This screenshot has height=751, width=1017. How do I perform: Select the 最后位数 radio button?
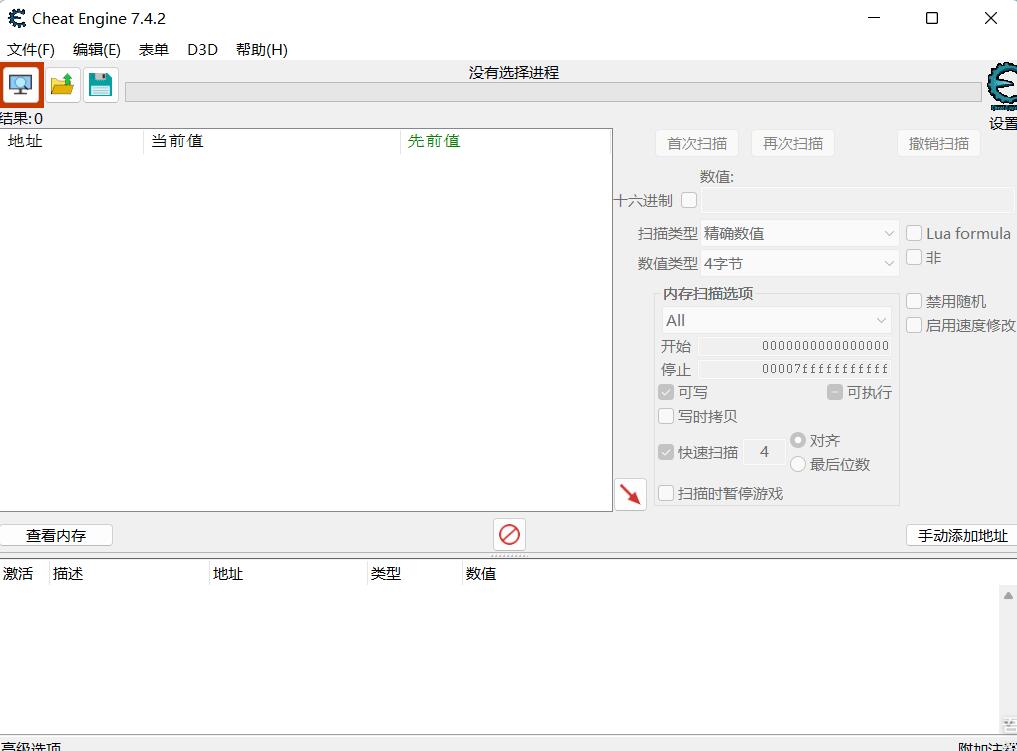[798, 464]
